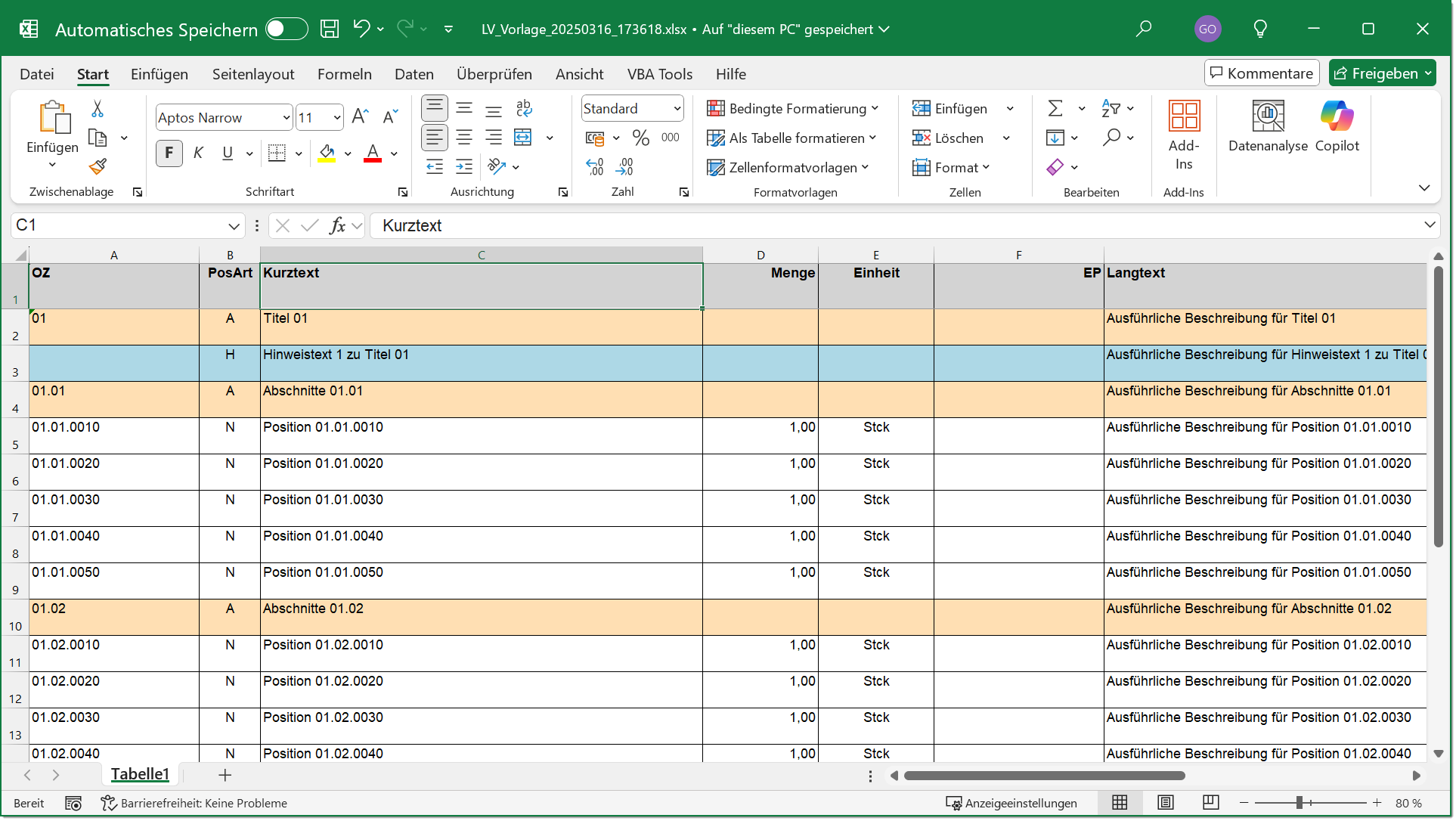The width and height of the screenshot is (1456, 821).
Task: Click the Kommentare button
Action: click(x=1261, y=73)
